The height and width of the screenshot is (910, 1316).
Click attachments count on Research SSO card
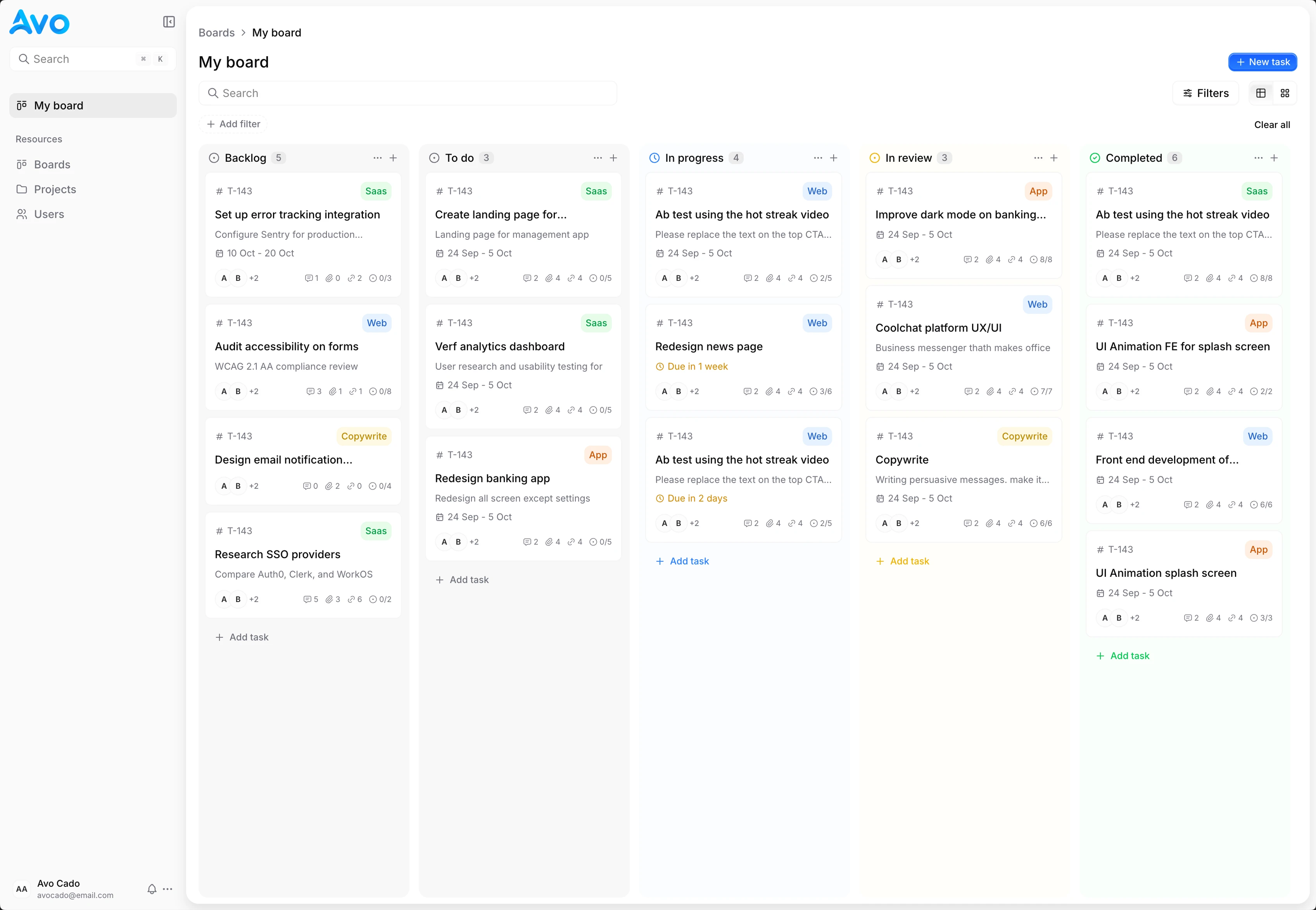tap(333, 599)
